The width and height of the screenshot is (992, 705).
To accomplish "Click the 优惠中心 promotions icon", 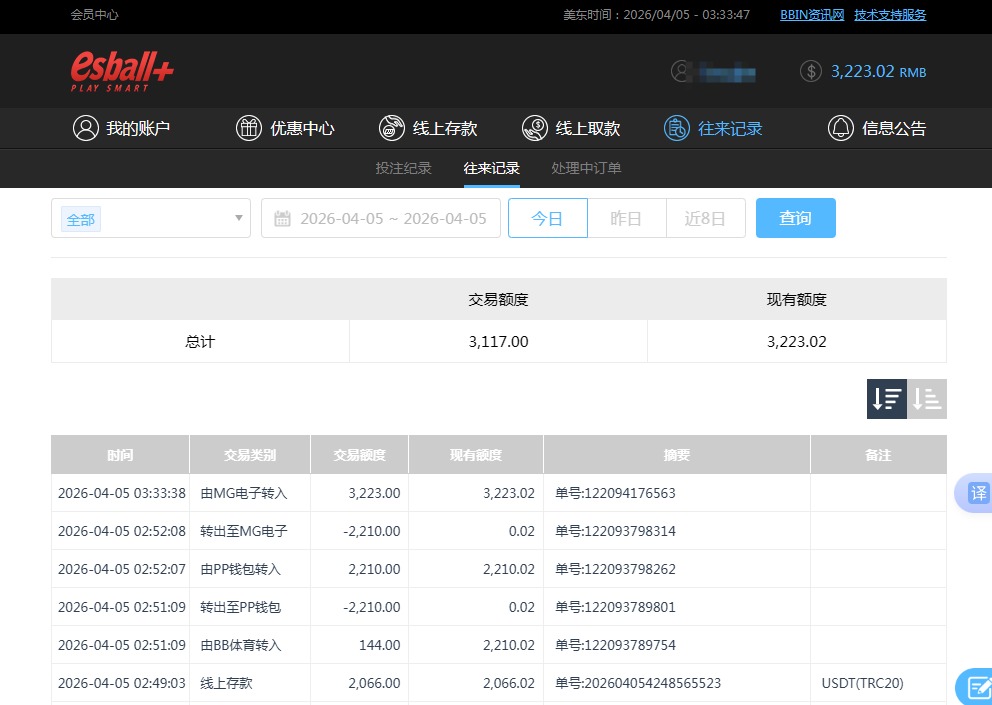I will coord(248,128).
